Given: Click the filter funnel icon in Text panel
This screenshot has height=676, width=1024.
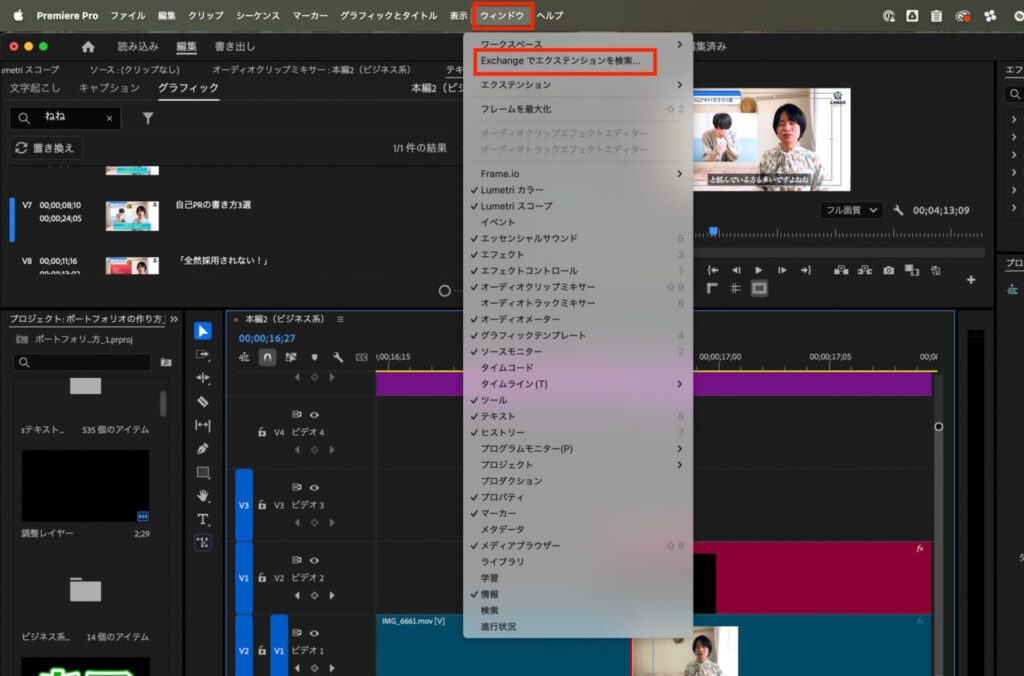Looking at the screenshot, I should click(148, 118).
